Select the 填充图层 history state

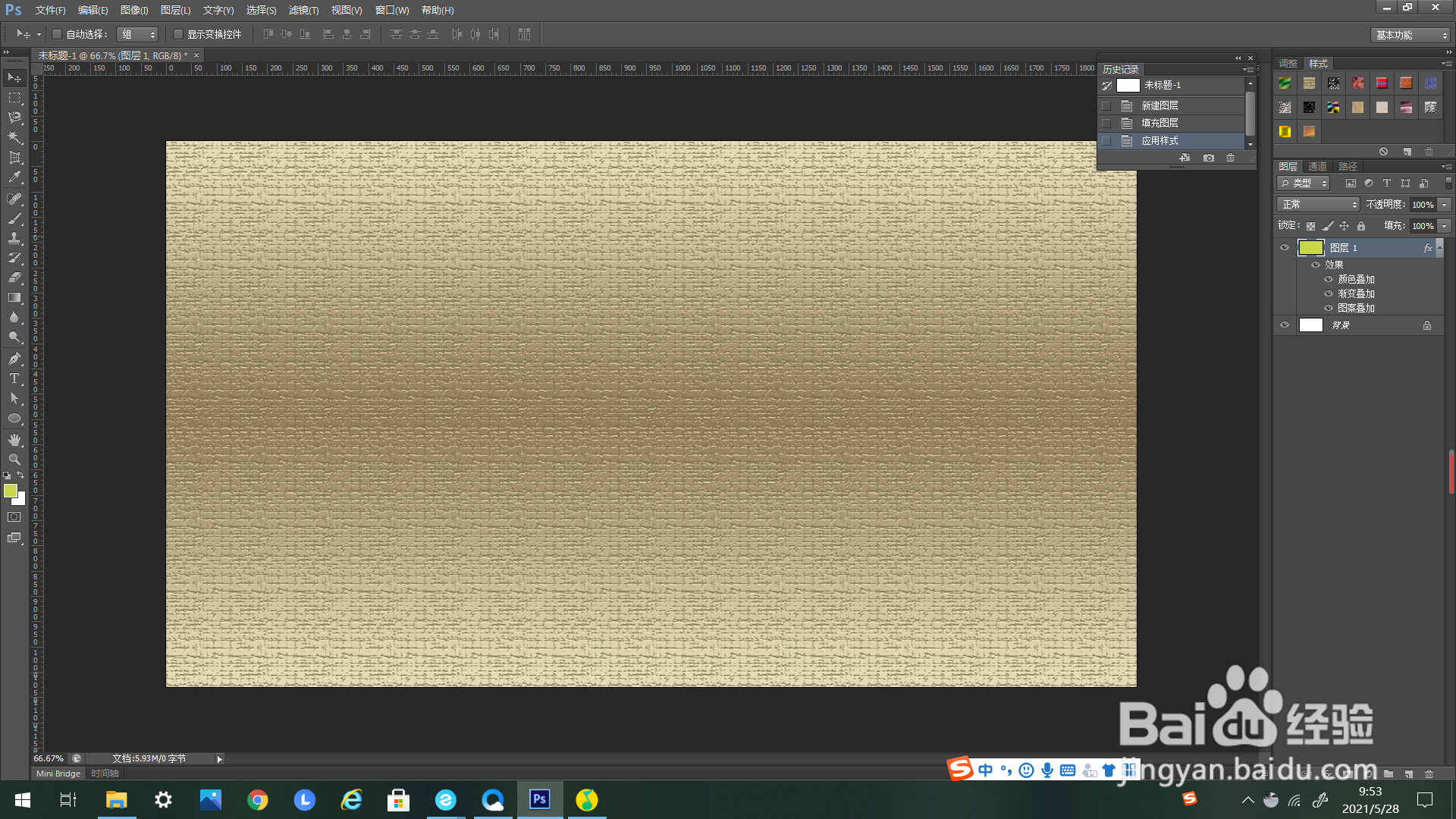pyautogui.click(x=1159, y=123)
